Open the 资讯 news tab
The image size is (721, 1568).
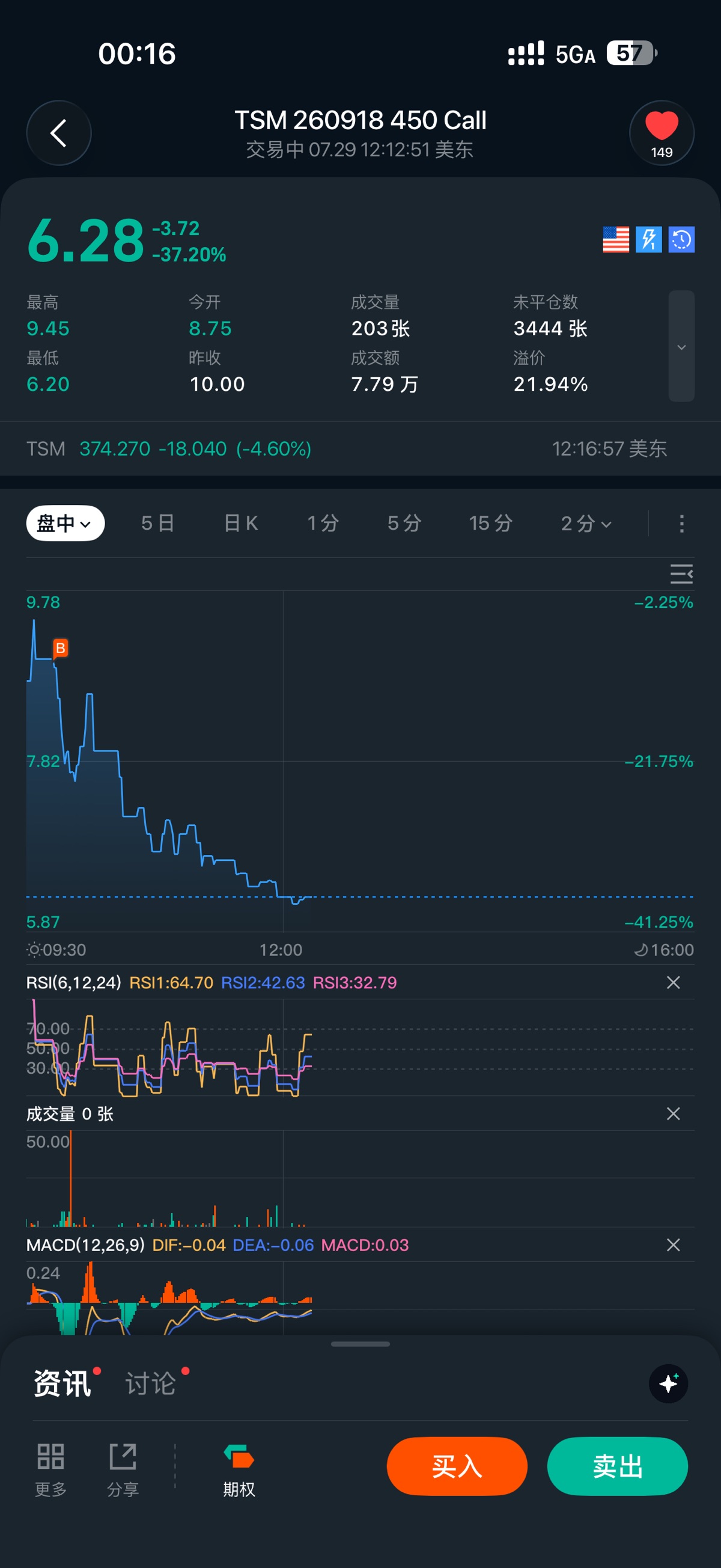coord(62,1383)
